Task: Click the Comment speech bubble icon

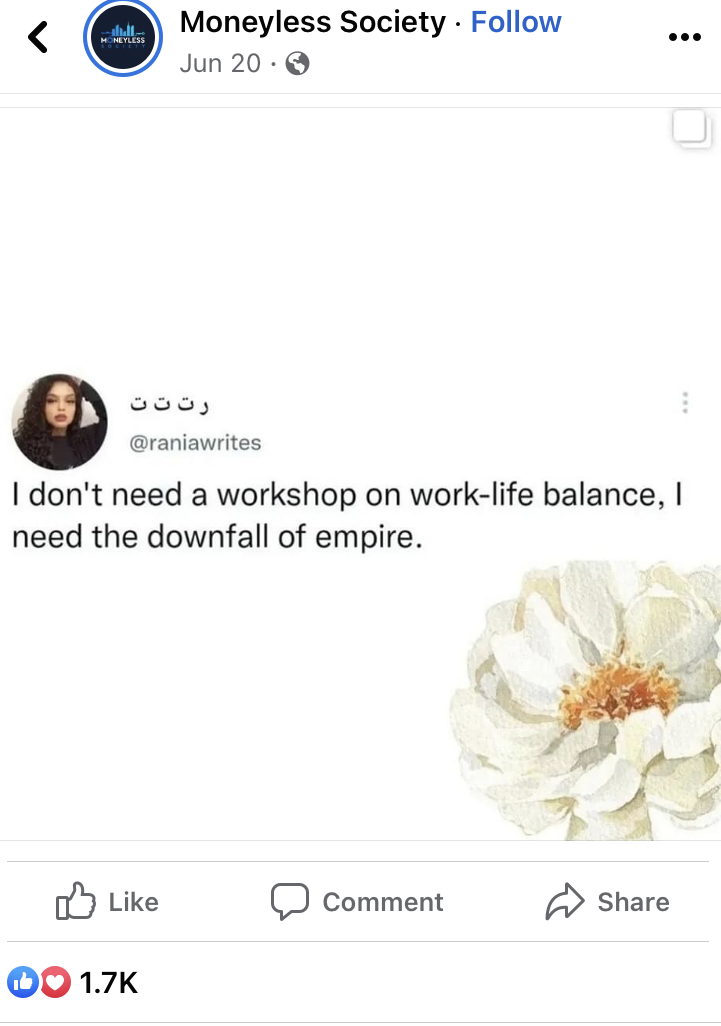Action: pyautogui.click(x=290, y=902)
